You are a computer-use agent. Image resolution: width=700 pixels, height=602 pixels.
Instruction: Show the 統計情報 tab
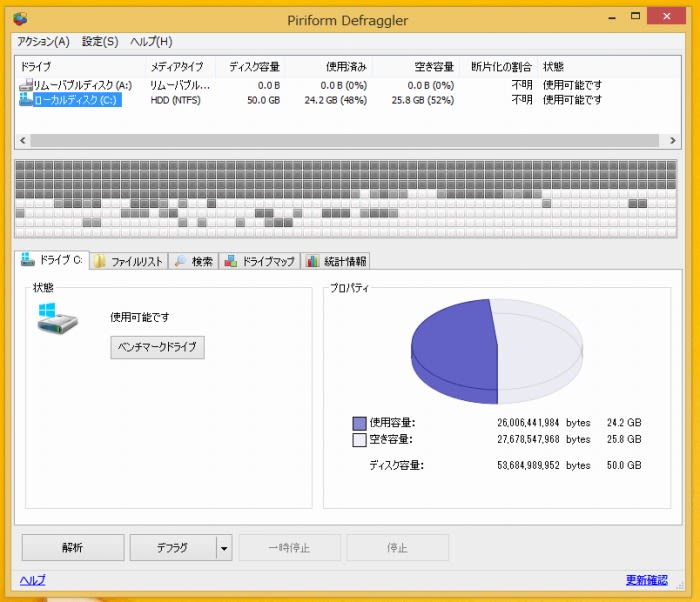pos(336,261)
